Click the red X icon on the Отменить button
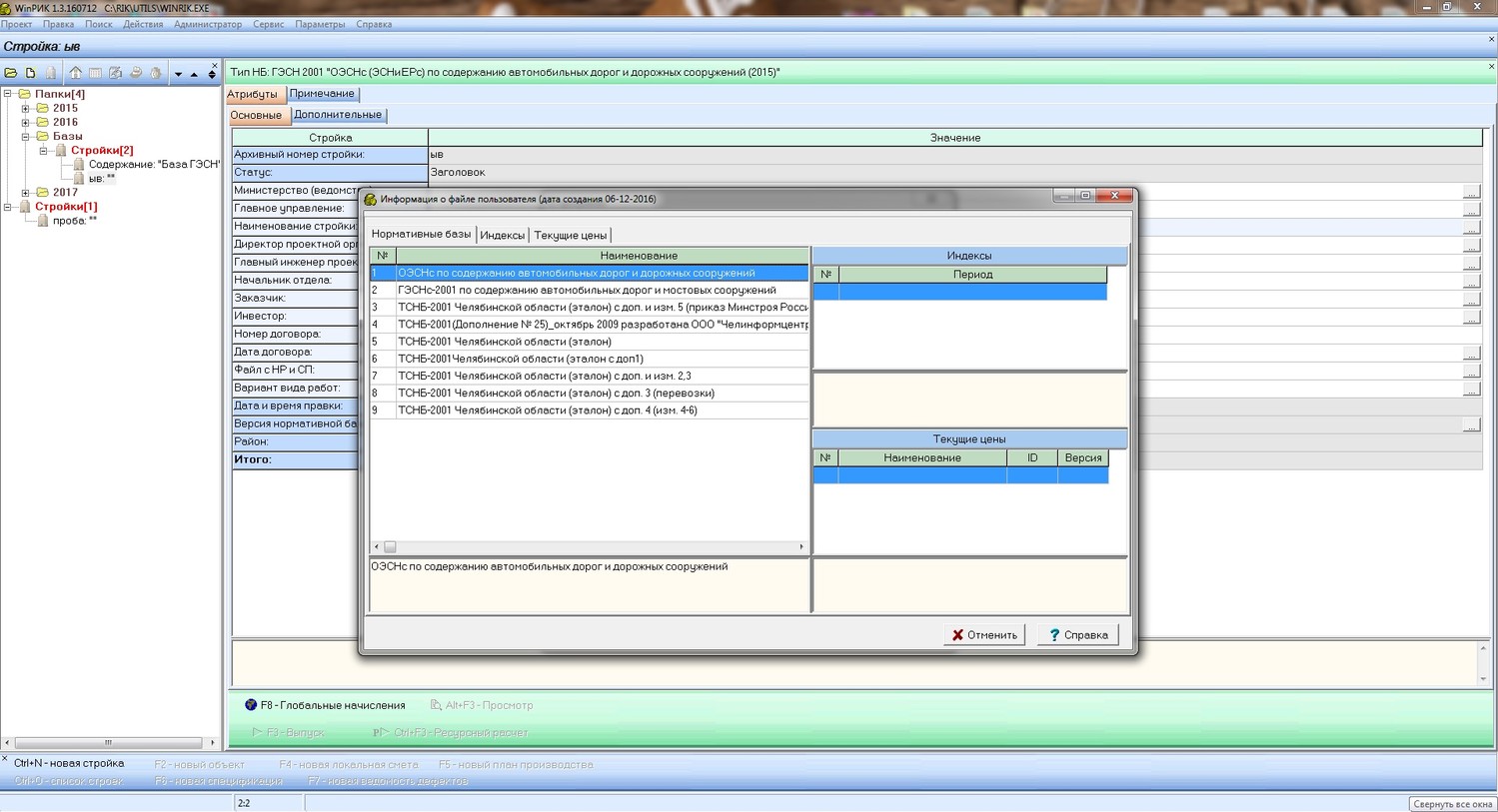 (x=957, y=635)
